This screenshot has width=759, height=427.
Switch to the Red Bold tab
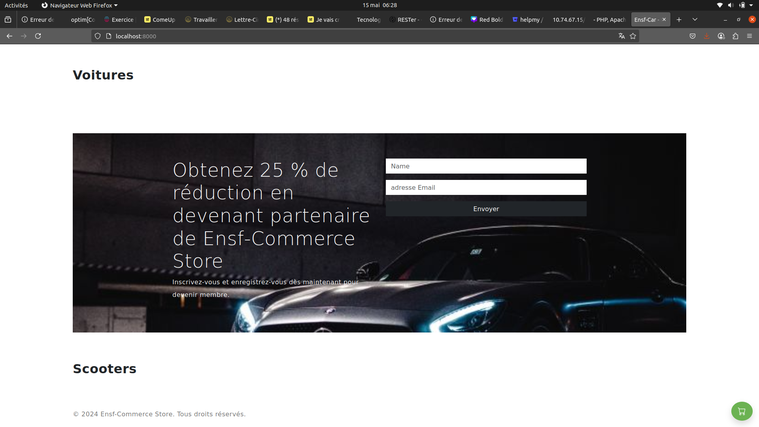(x=486, y=20)
